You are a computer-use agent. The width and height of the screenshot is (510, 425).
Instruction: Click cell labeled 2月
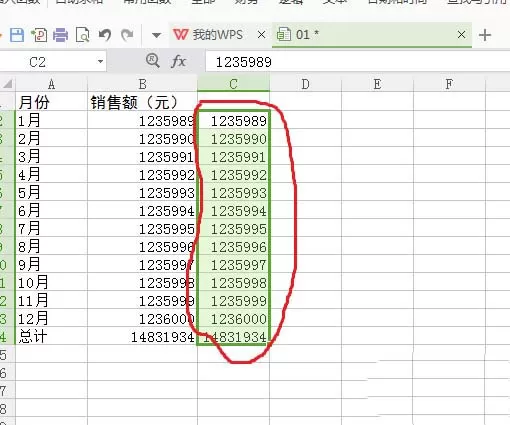click(51, 138)
